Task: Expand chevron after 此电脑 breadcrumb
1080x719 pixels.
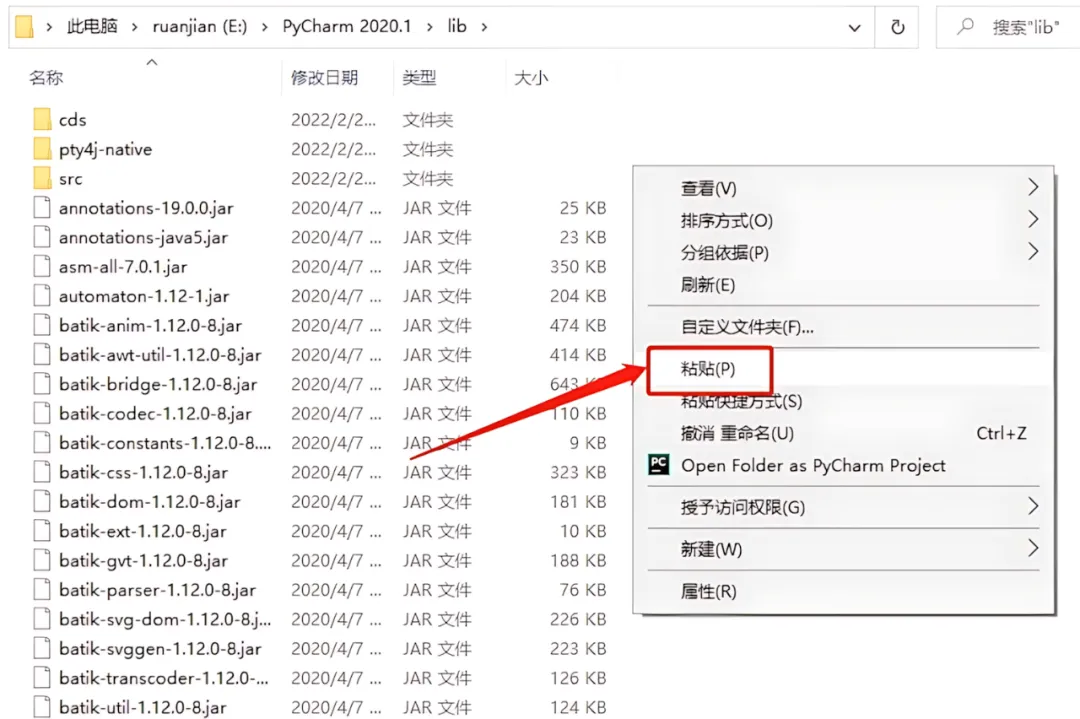Action: click(x=134, y=27)
